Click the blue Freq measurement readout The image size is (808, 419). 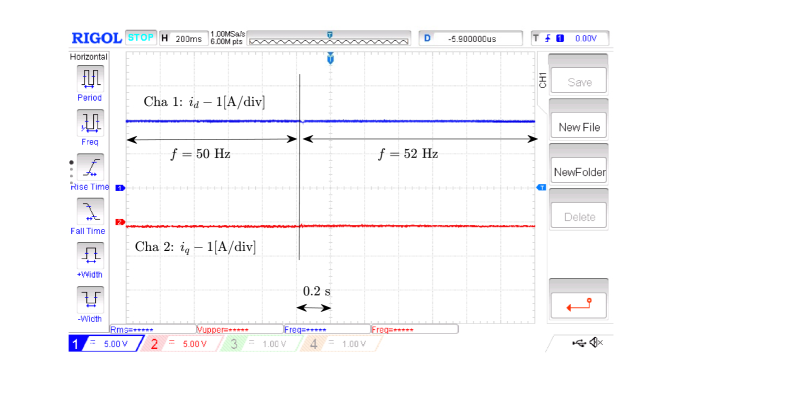[327, 329]
